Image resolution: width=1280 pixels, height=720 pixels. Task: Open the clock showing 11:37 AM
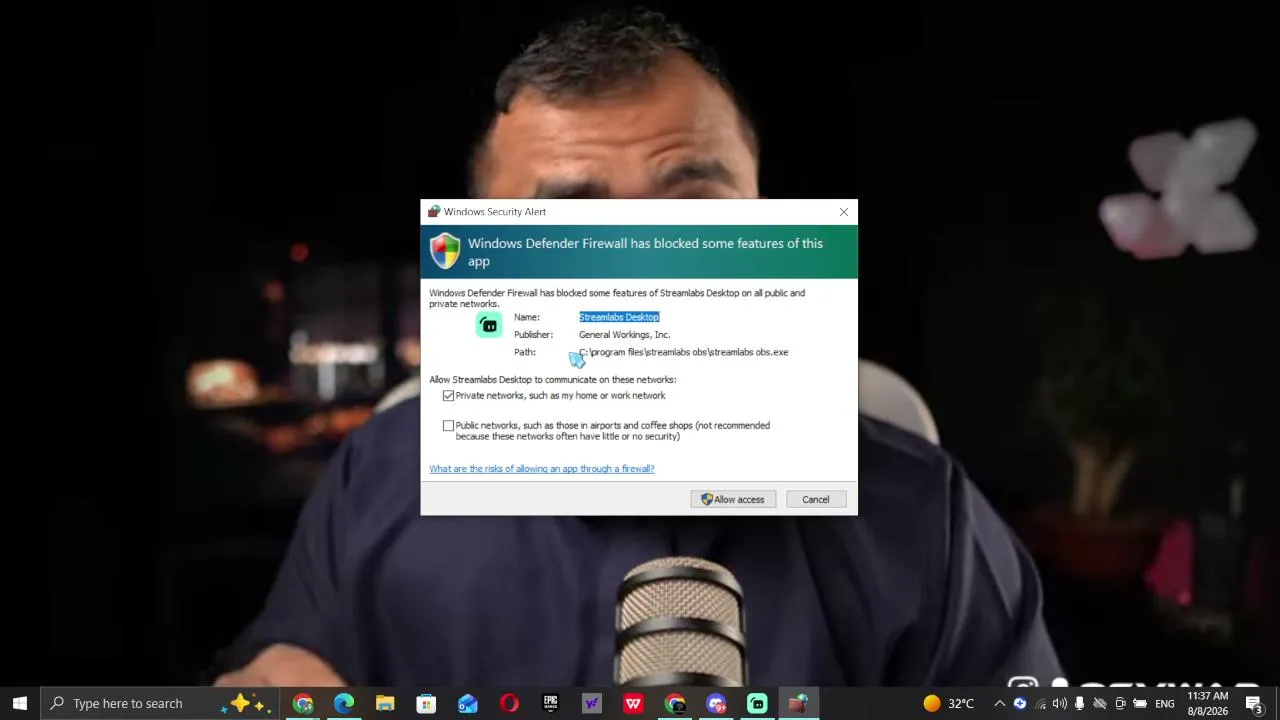[x=1208, y=703]
